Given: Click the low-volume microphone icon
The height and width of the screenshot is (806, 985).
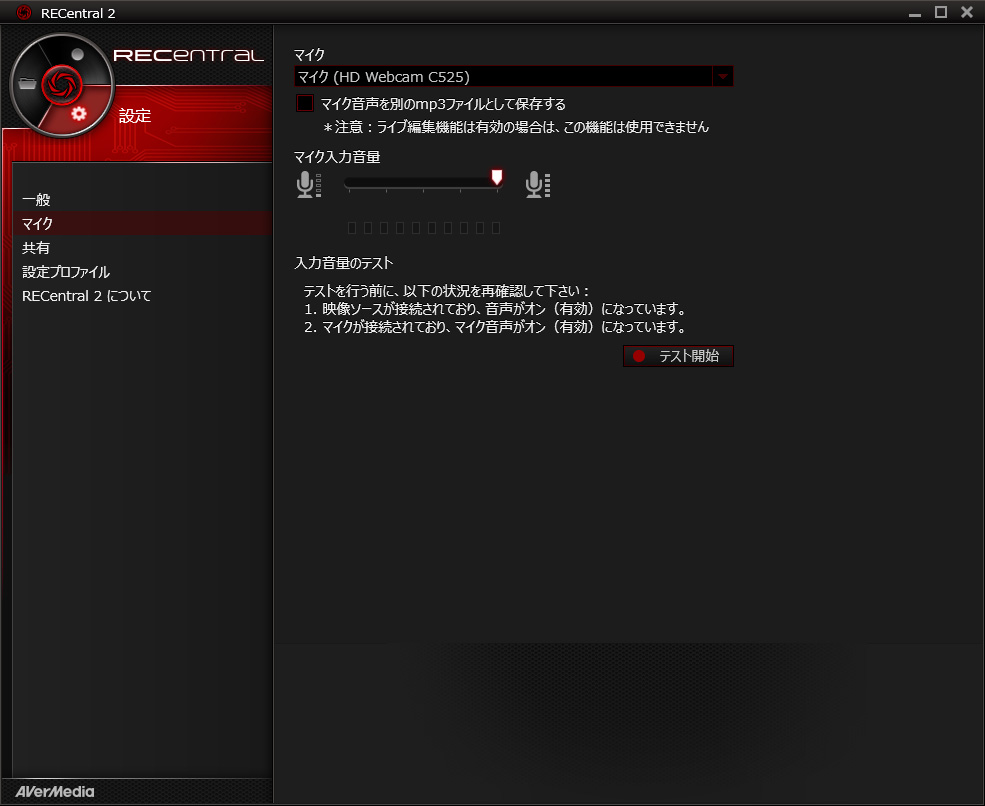Looking at the screenshot, I should 308,185.
